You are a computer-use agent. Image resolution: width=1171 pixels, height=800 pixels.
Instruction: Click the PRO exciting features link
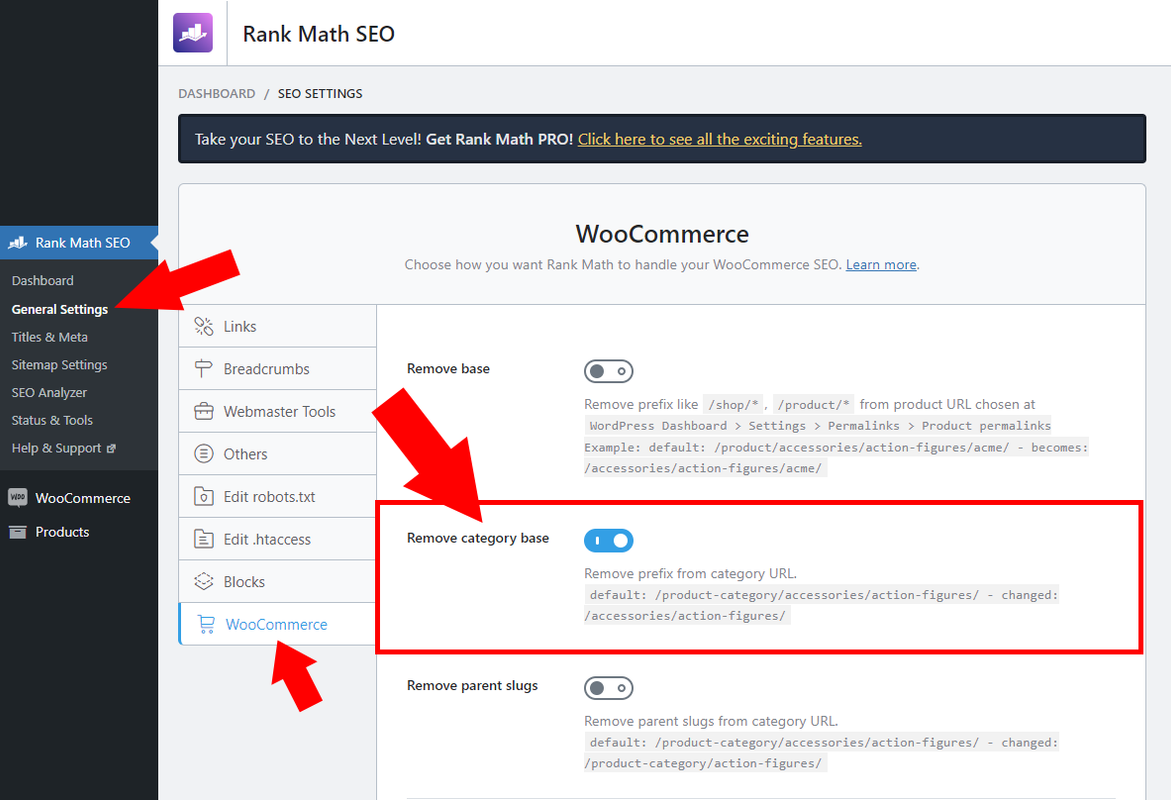(720, 139)
